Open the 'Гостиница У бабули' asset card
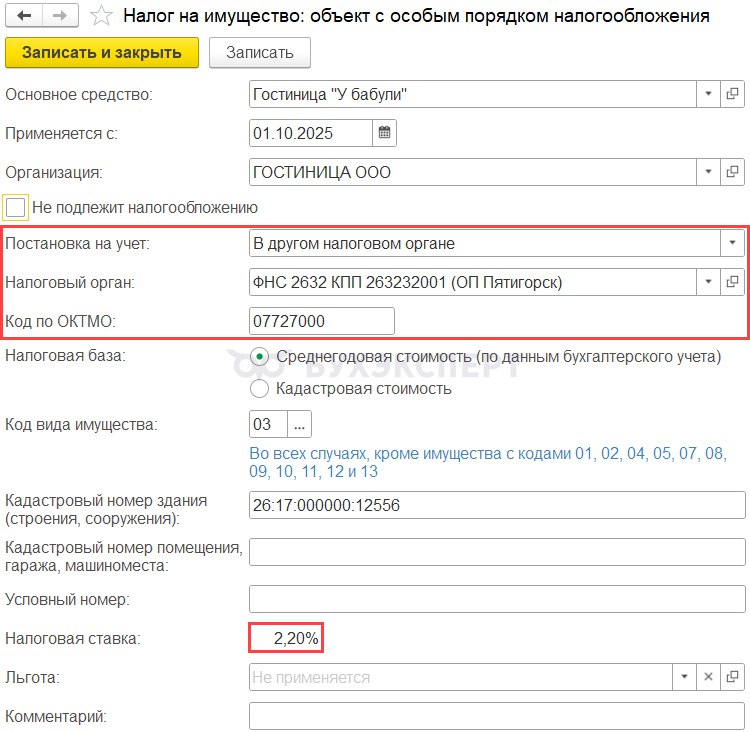Viewport: 750px width, 732px height. pyautogui.click(x=732, y=94)
